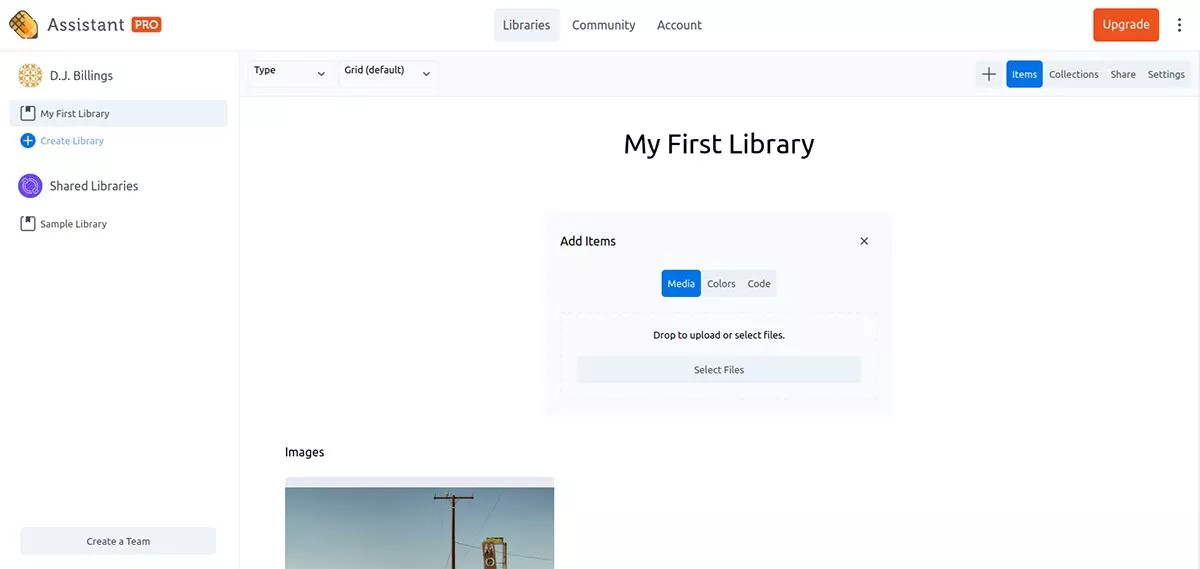Open the Type filter dropdown

click(x=291, y=72)
